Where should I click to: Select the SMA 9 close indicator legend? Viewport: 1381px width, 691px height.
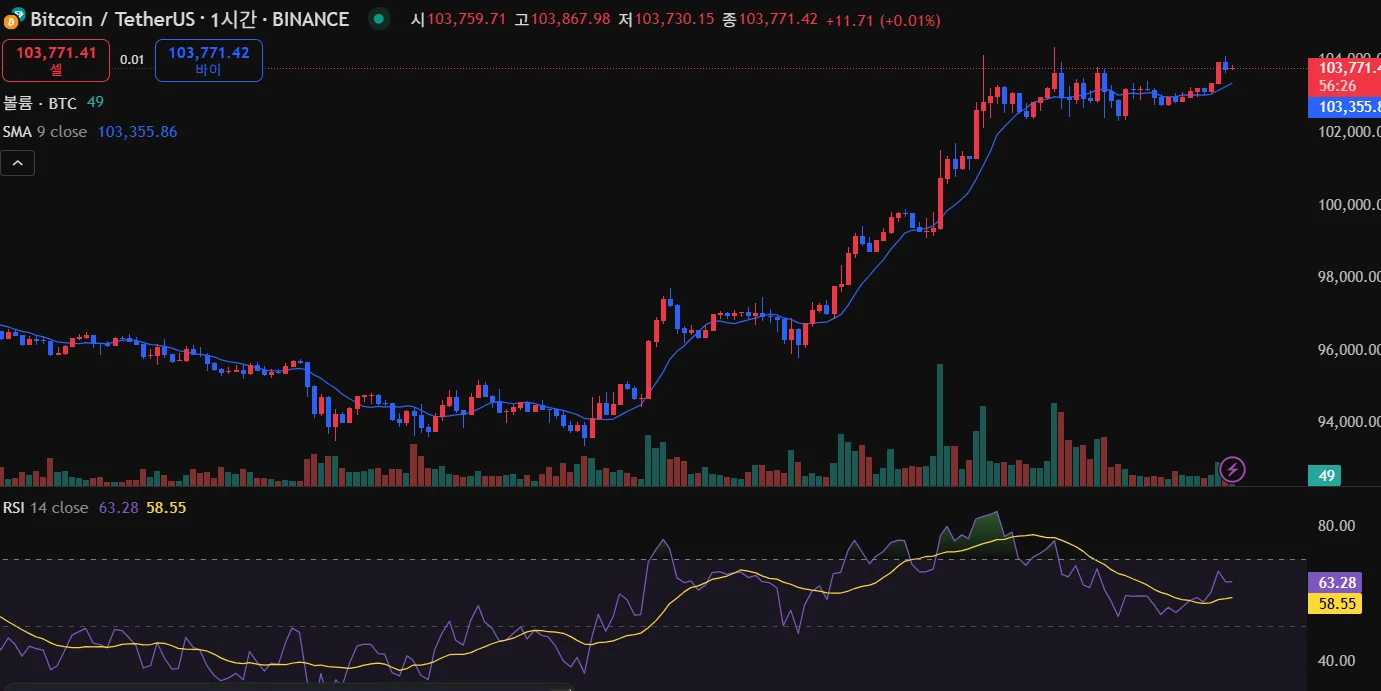coord(45,132)
